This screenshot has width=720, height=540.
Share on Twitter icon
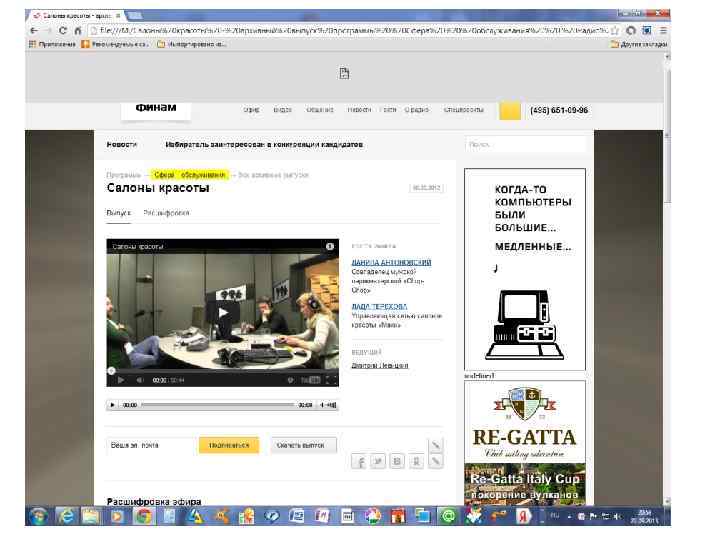378,461
